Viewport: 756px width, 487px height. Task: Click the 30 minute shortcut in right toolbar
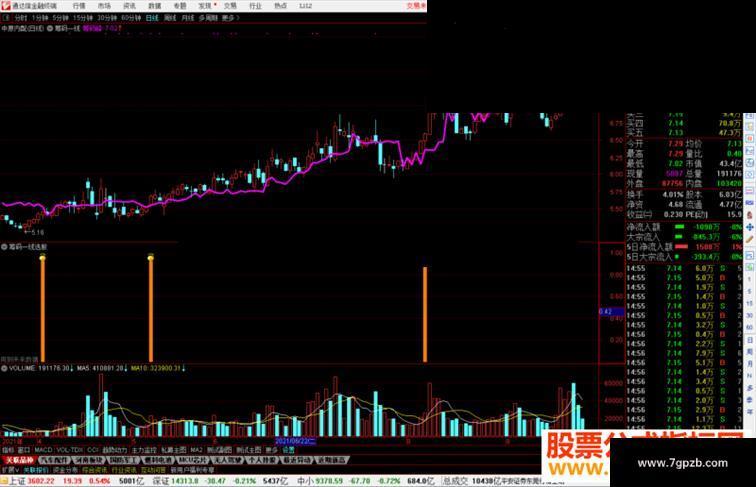coord(750,315)
